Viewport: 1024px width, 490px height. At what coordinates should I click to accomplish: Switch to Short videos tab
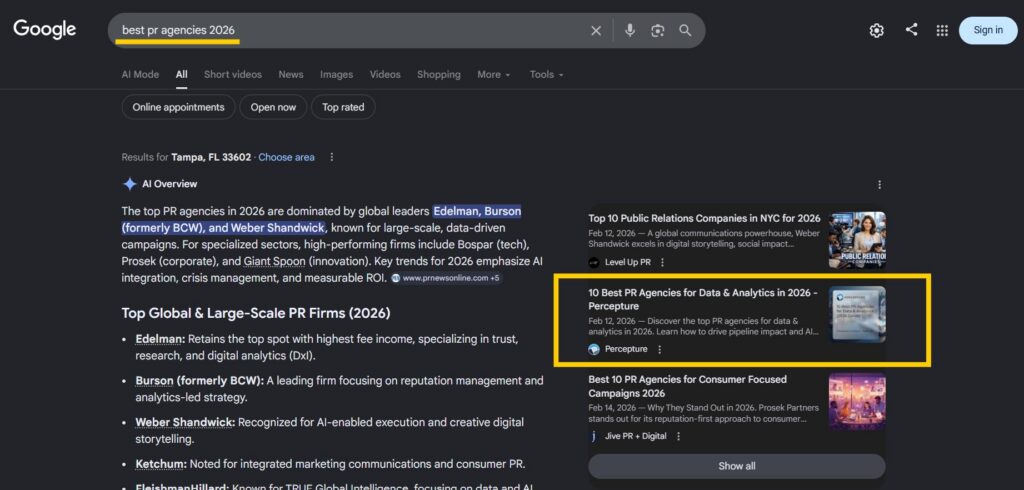coord(232,74)
